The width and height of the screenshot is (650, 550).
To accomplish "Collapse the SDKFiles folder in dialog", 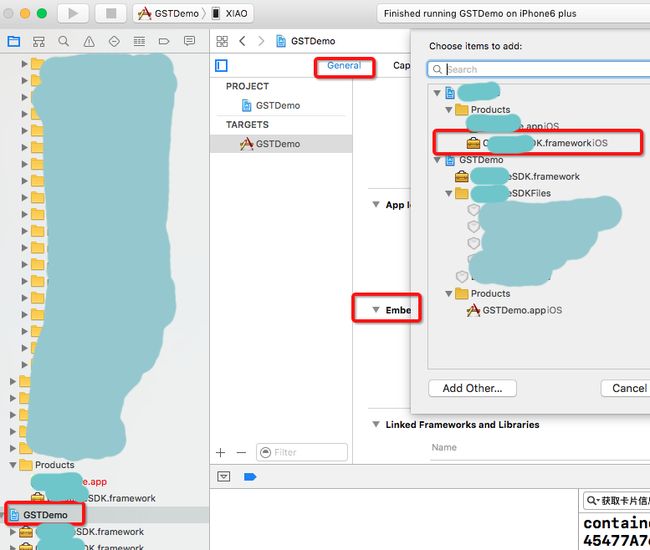I will pyautogui.click(x=449, y=194).
